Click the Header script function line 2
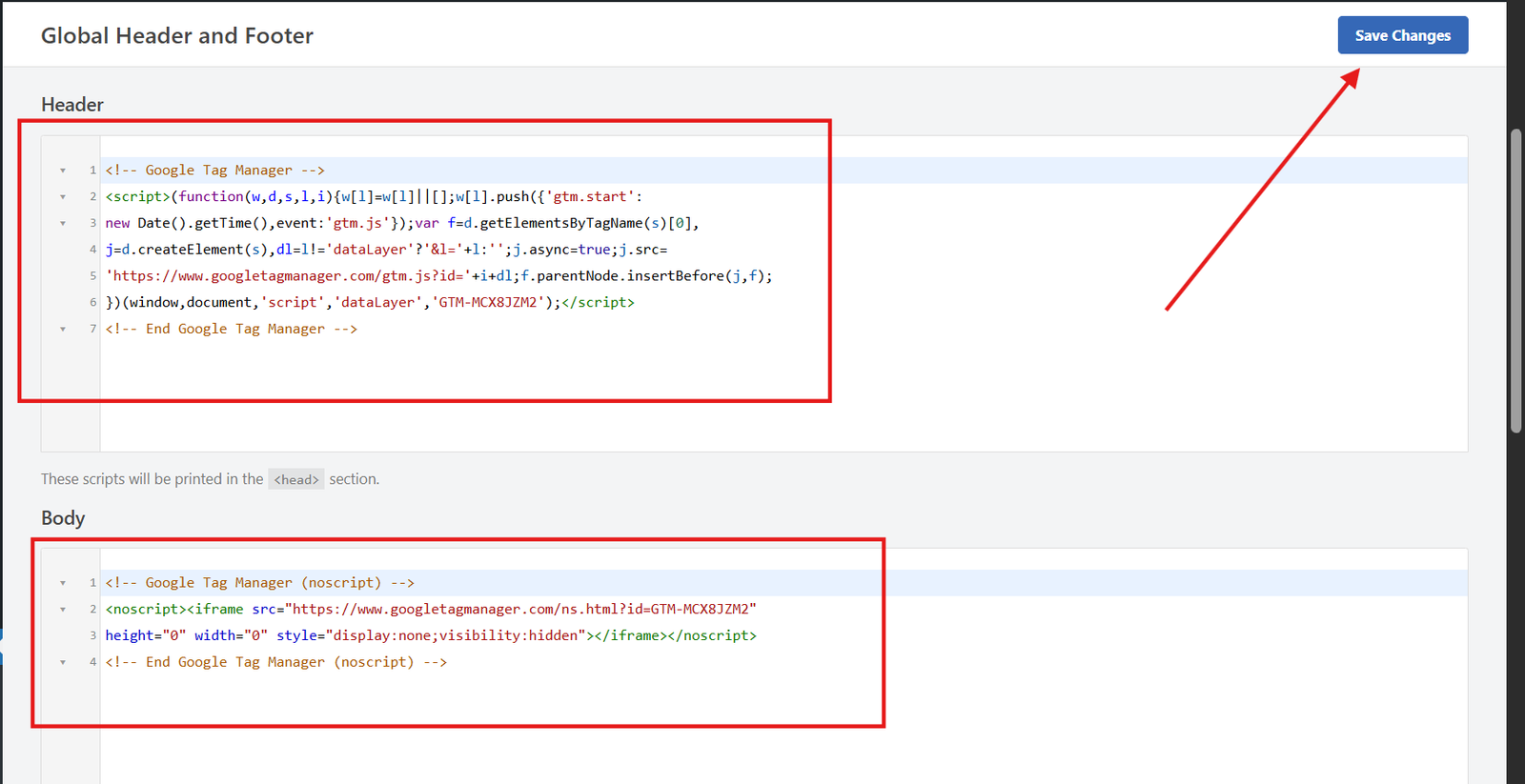The width and height of the screenshot is (1525, 784). point(374,196)
